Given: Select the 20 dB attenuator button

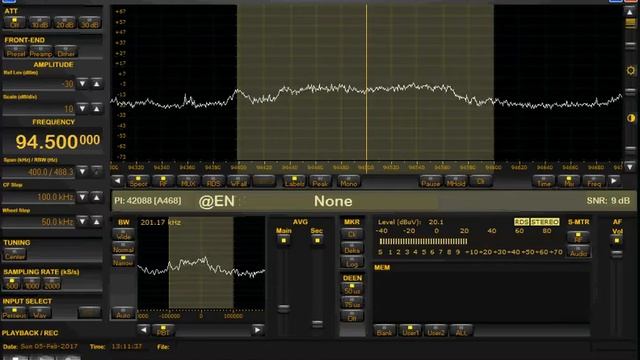Looking at the screenshot, I should (65, 23).
